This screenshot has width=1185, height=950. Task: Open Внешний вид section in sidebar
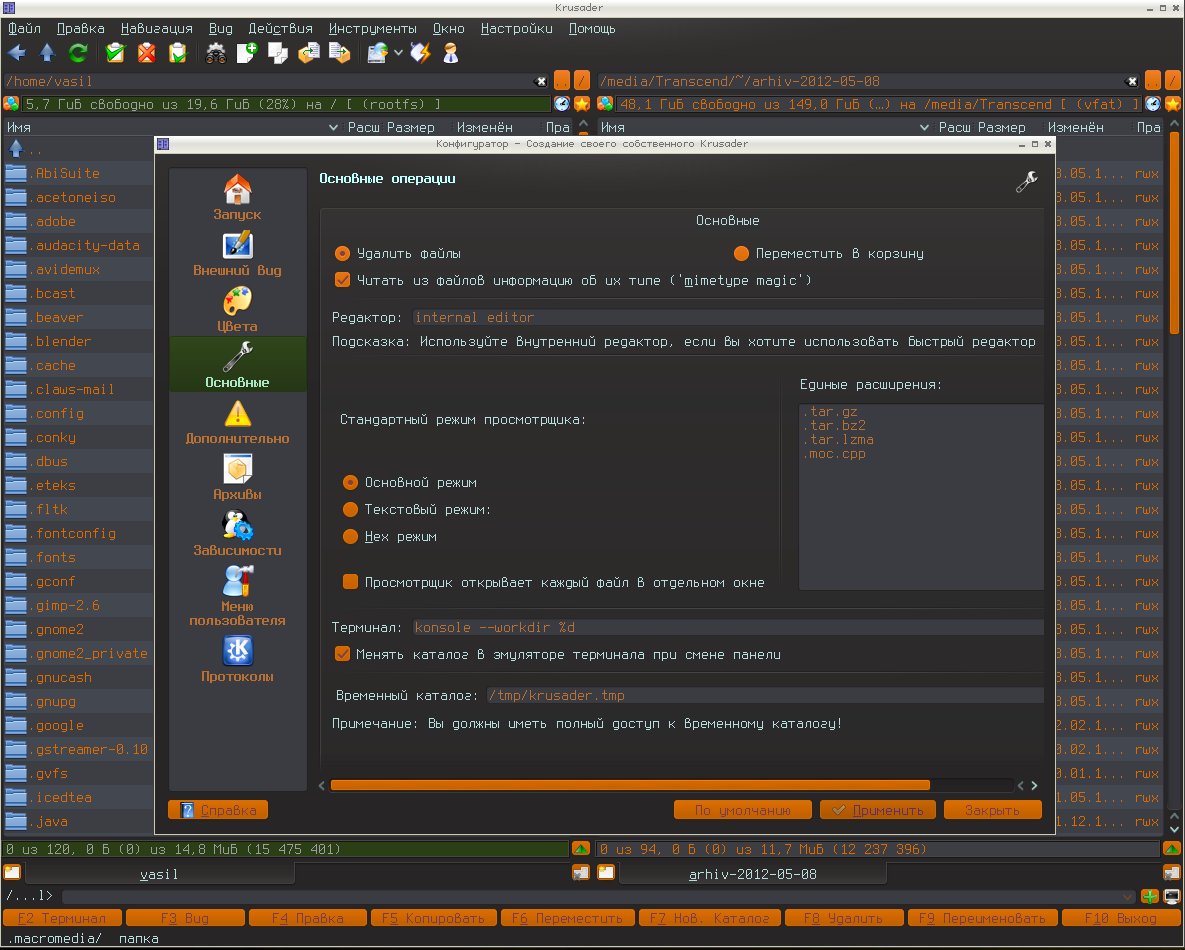[x=237, y=253]
